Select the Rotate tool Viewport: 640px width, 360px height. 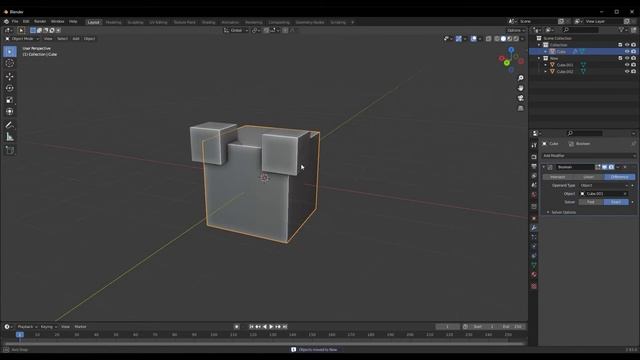(10, 88)
